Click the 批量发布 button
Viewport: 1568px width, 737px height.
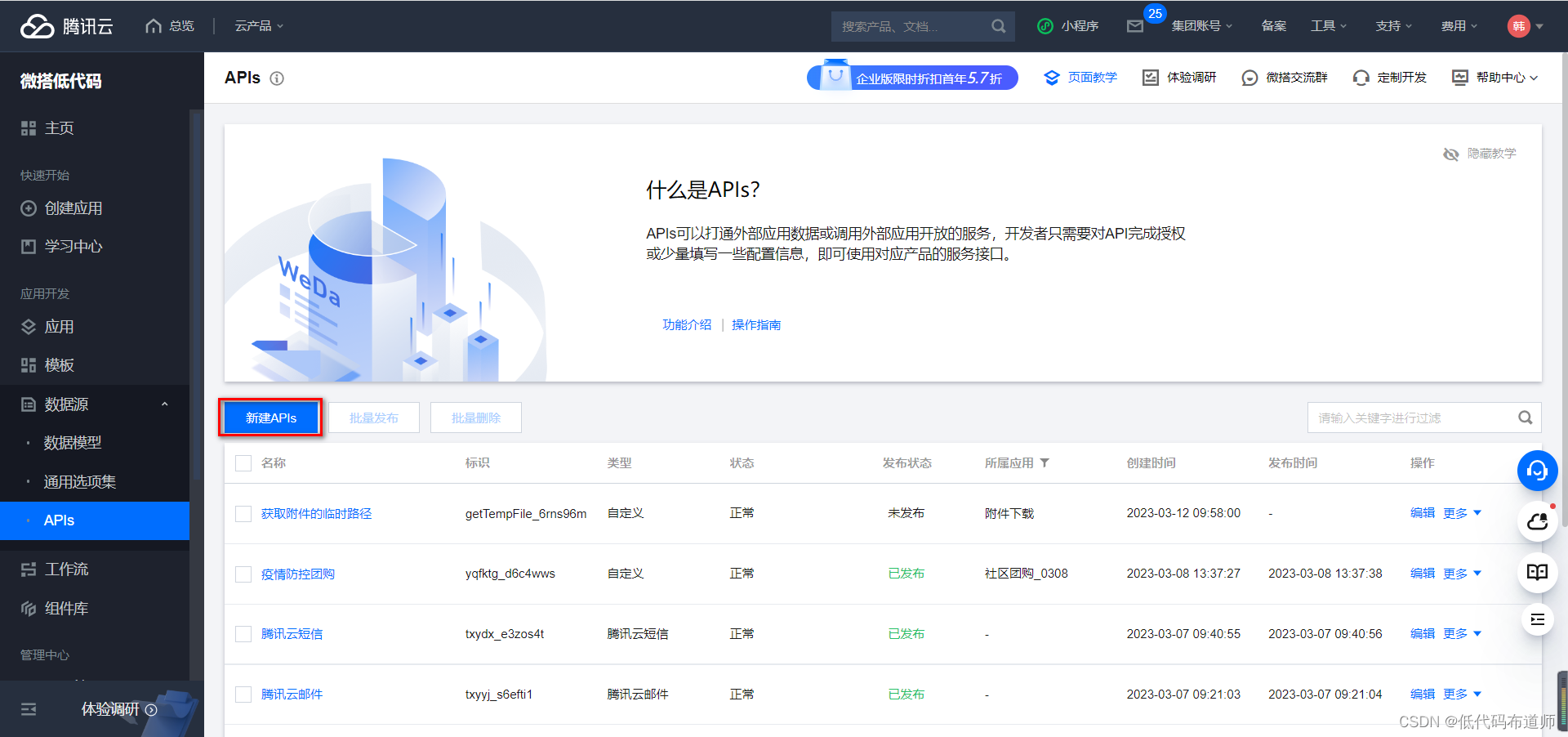point(374,418)
